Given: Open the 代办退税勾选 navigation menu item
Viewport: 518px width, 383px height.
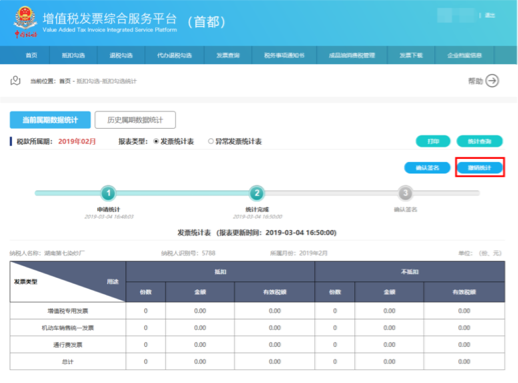Looking at the screenshot, I should pos(174,55).
